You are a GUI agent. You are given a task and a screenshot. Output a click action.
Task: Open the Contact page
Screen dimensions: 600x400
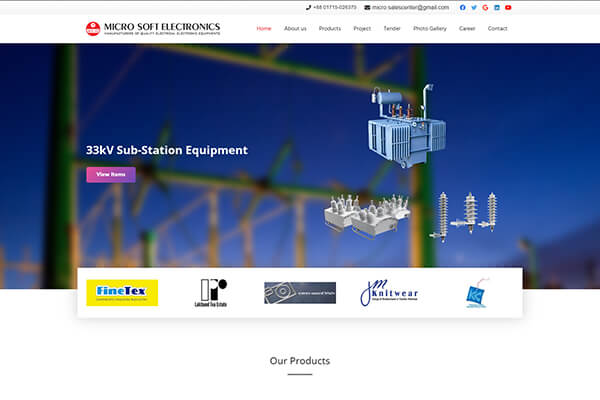click(497, 29)
